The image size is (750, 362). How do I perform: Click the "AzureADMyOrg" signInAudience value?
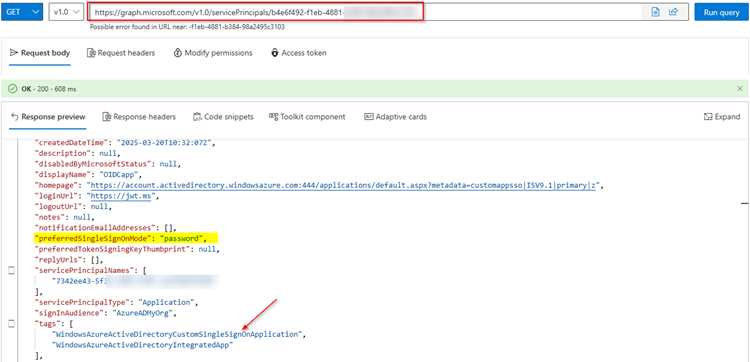click(x=144, y=313)
